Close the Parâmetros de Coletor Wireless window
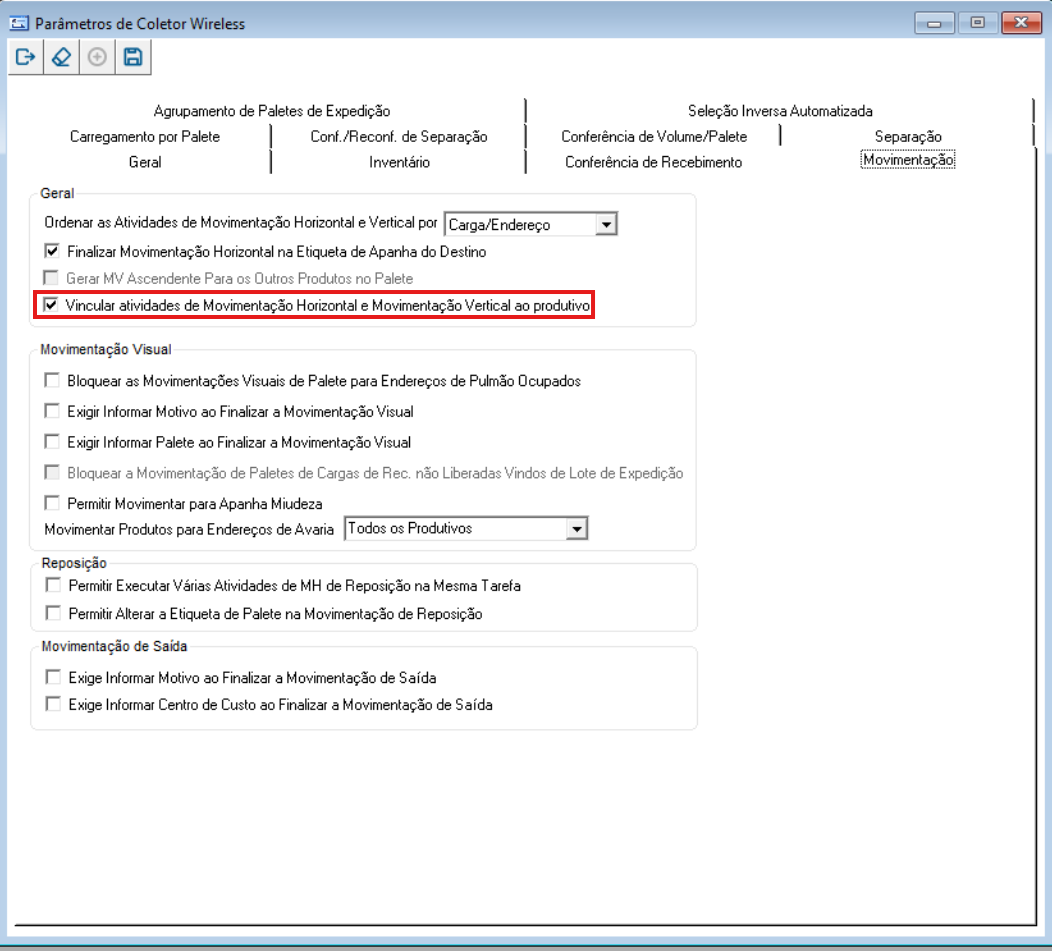 point(1021,23)
